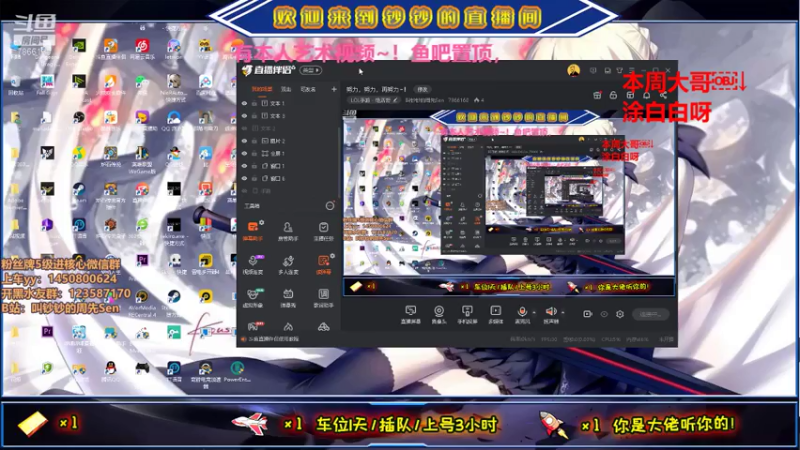Select the 文本 3 source row

click(289, 116)
